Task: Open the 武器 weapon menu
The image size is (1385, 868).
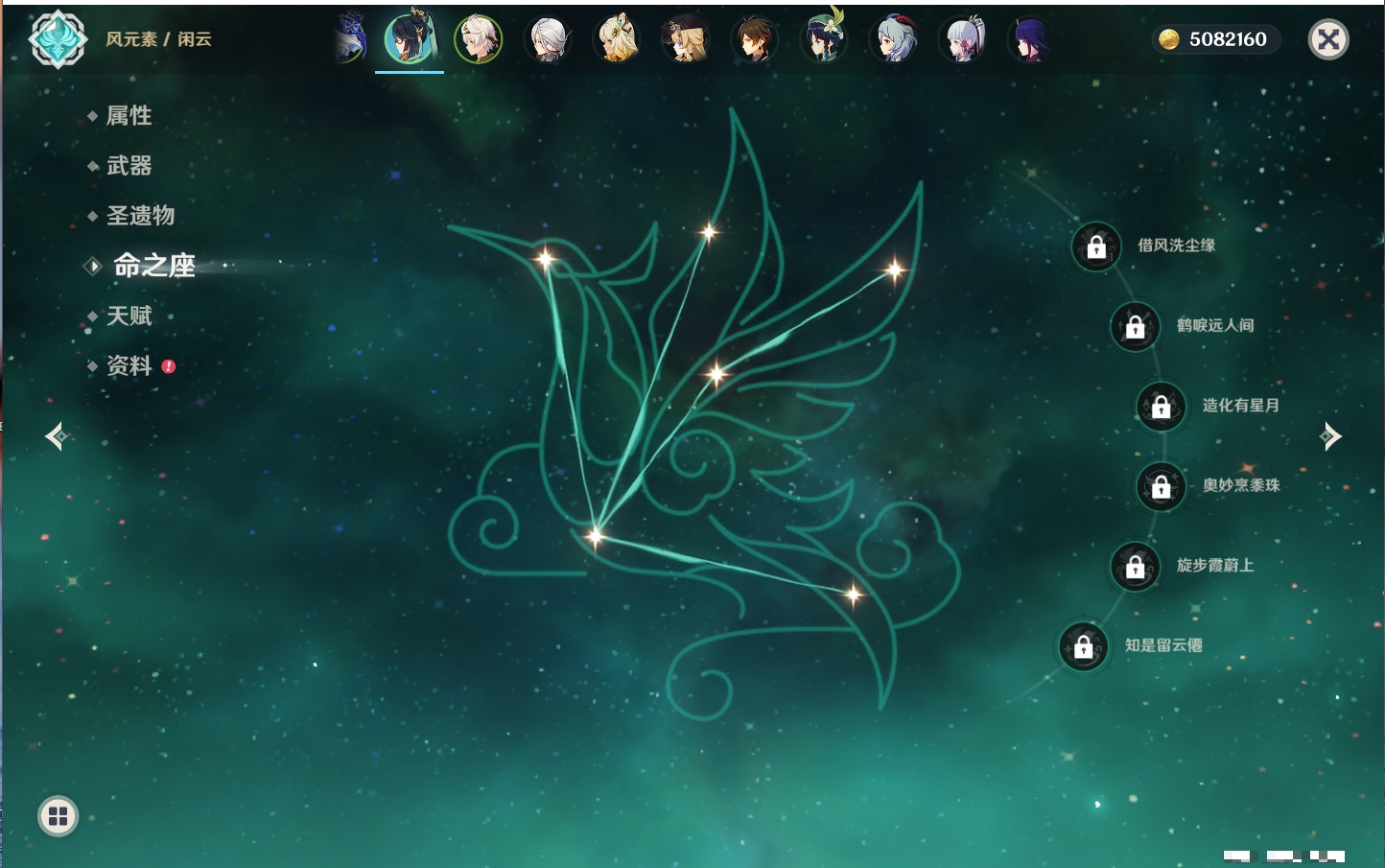Action: [x=129, y=166]
